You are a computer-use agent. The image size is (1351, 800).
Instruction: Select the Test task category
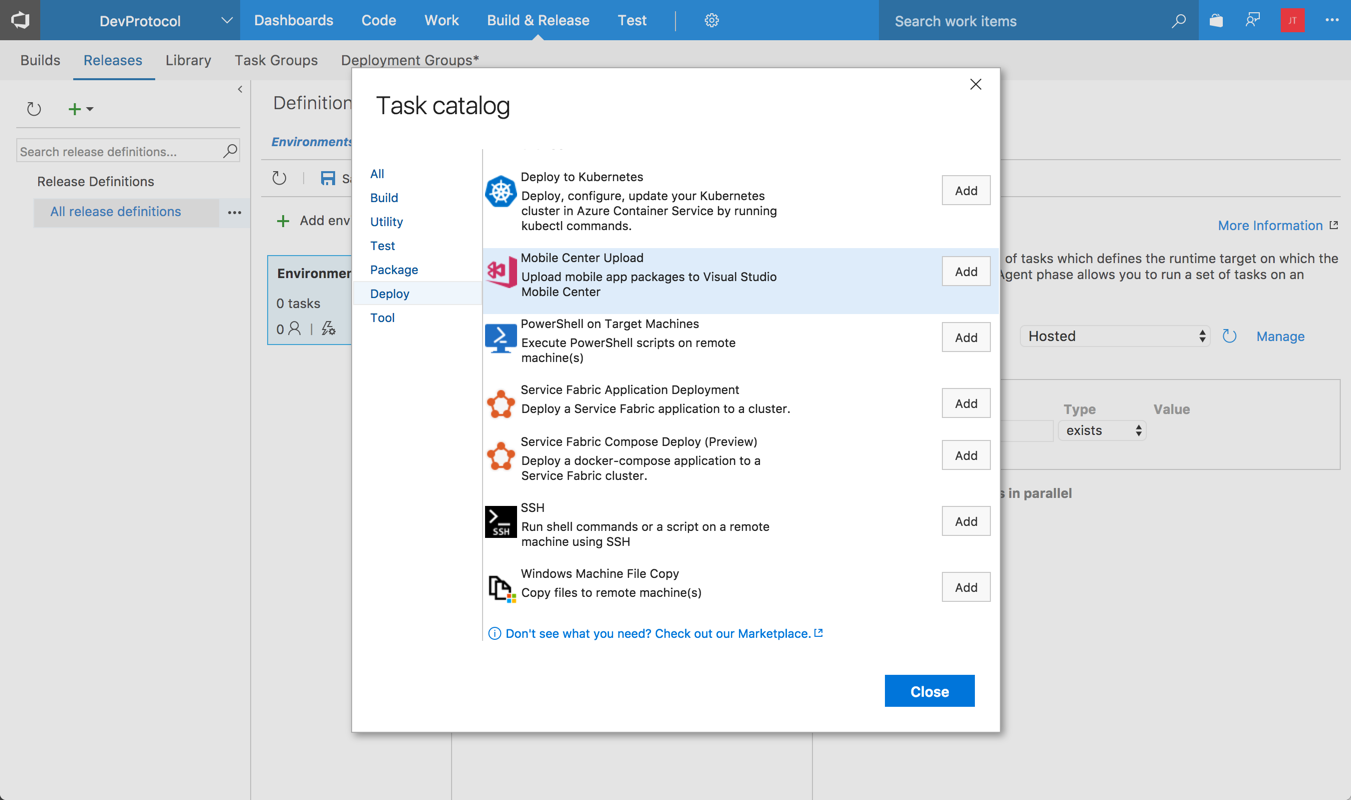(x=383, y=246)
